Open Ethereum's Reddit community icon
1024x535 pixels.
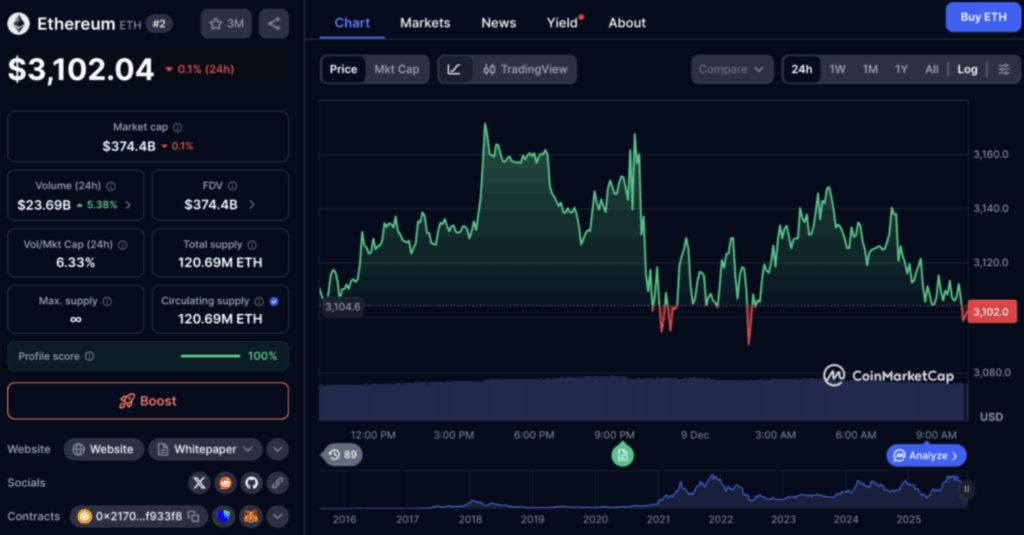(226, 483)
